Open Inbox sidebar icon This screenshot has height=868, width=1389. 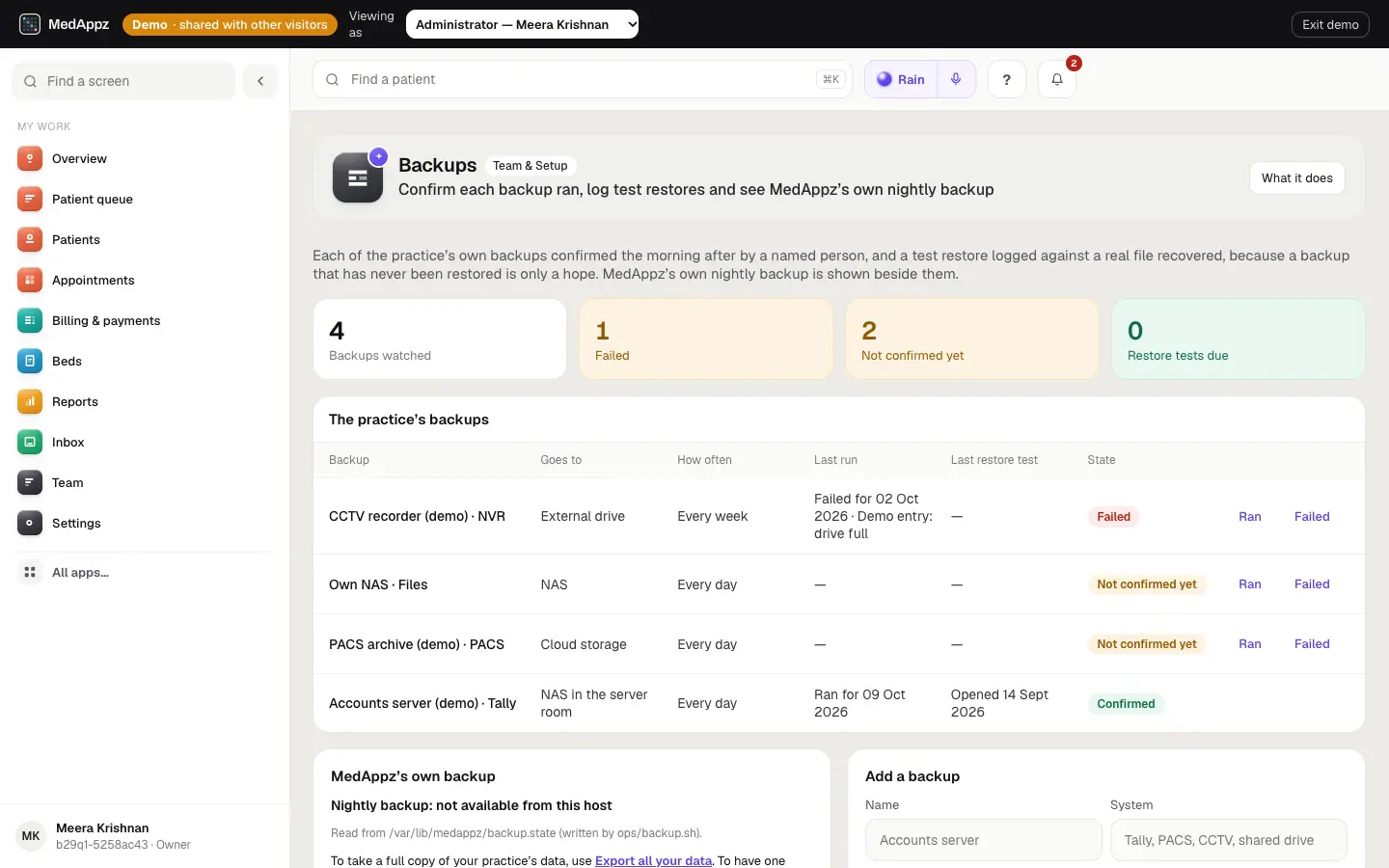point(30,442)
